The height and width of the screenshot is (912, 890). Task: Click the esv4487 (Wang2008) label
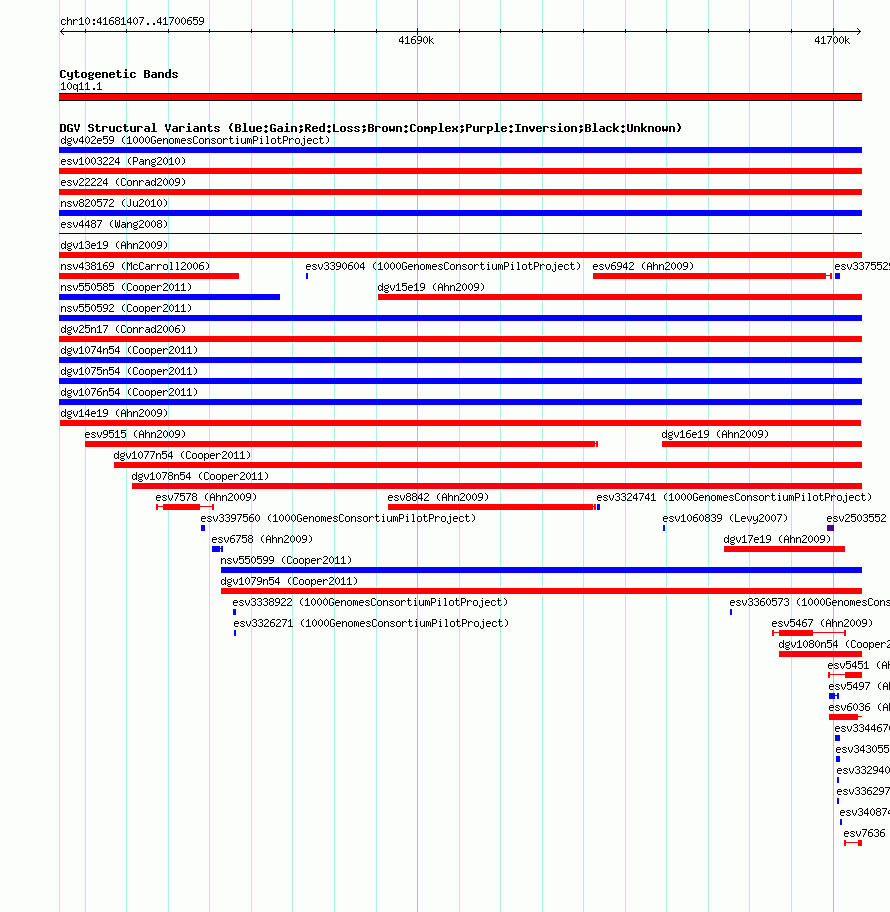[114, 224]
